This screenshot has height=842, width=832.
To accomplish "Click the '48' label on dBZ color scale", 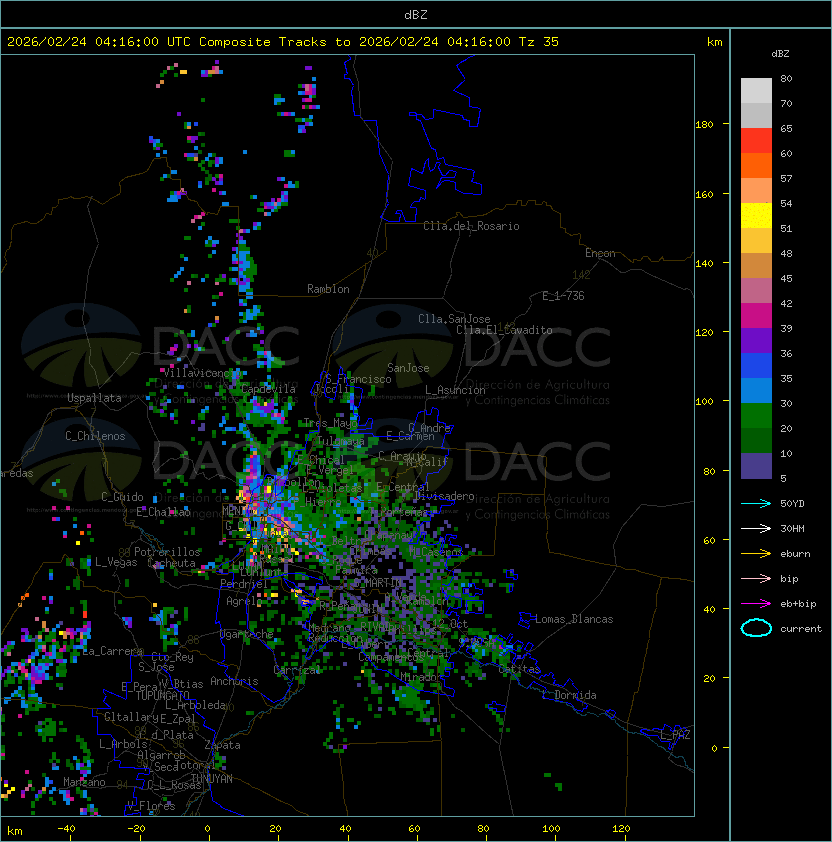I will 786,253.
